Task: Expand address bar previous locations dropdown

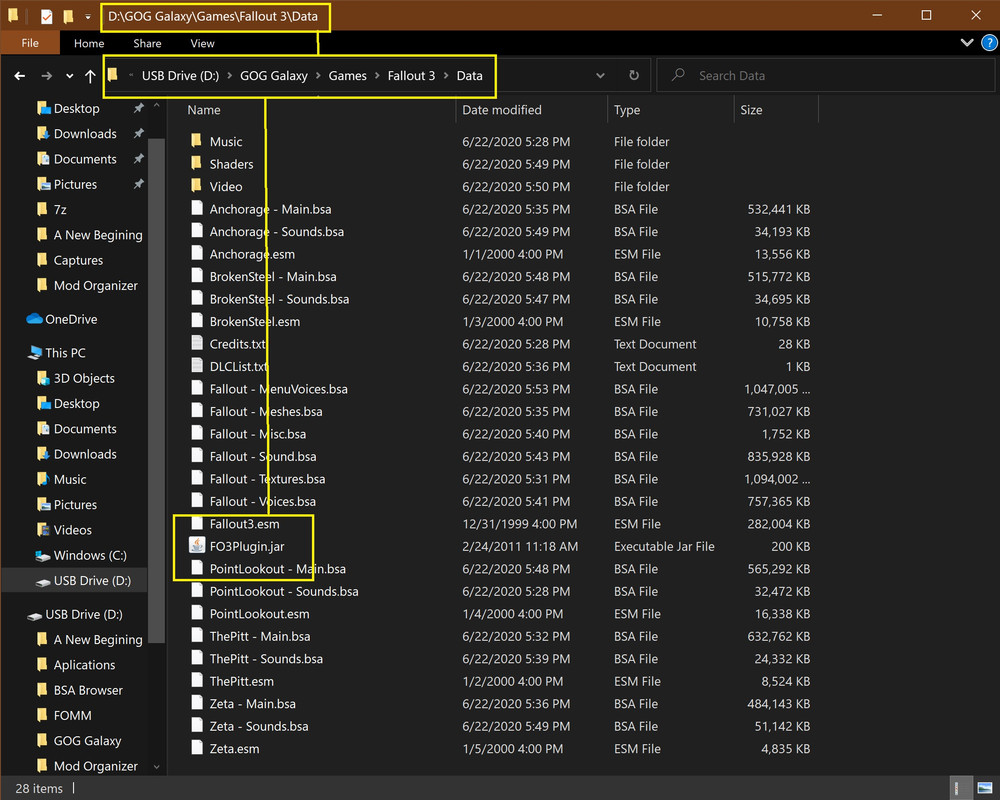Action: 600,75
